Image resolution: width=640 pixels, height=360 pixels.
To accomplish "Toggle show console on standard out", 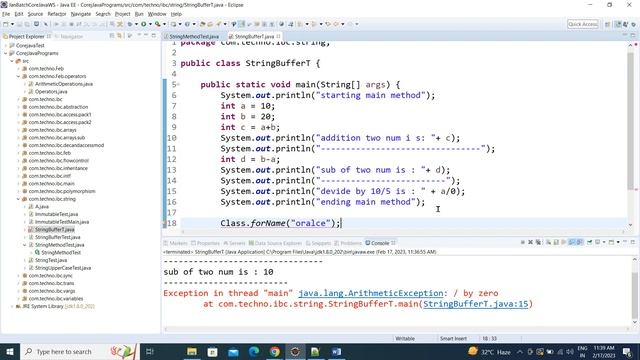I will tap(571, 242).
